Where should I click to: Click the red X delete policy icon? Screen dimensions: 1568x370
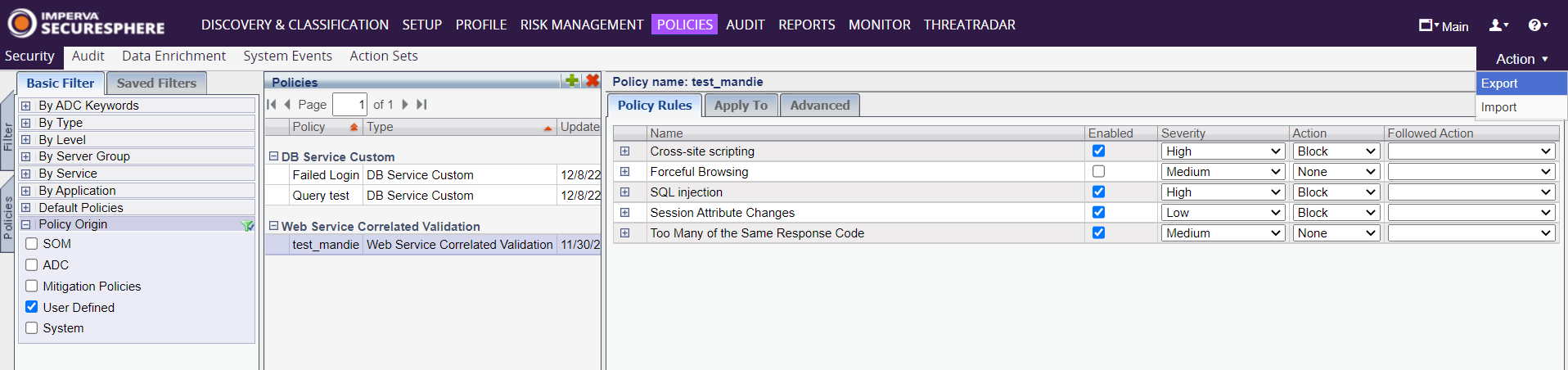pyautogui.click(x=593, y=80)
